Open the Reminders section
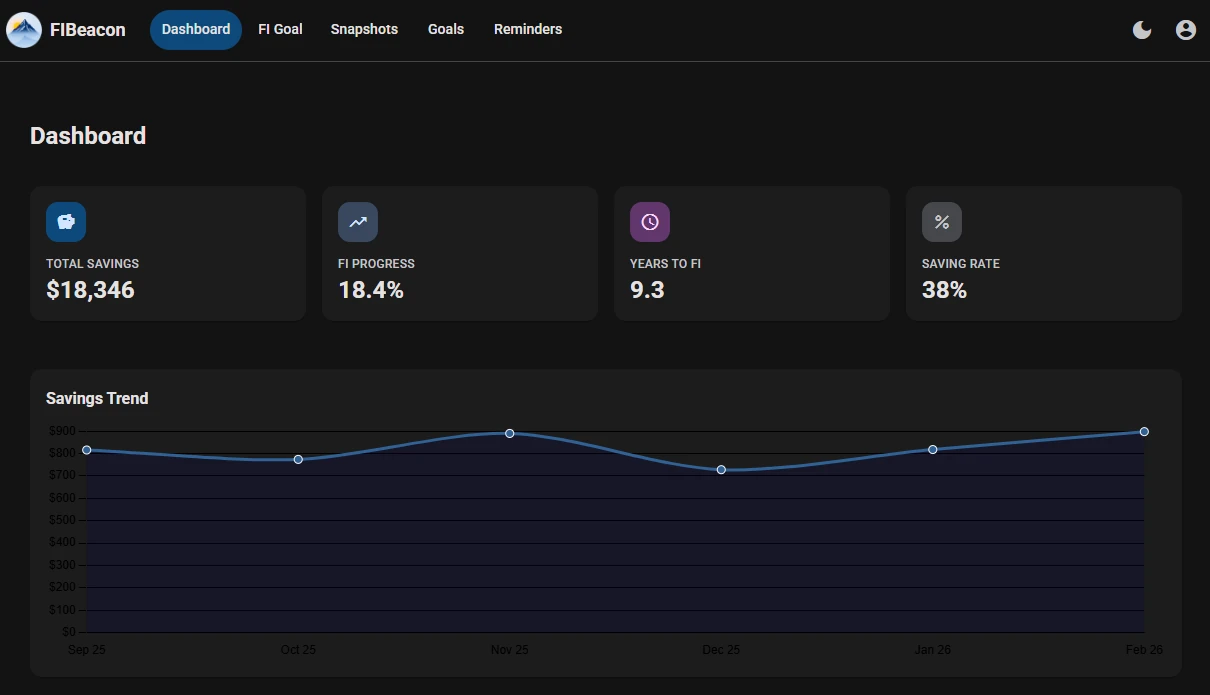1210x695 pixels. (528, 29)
